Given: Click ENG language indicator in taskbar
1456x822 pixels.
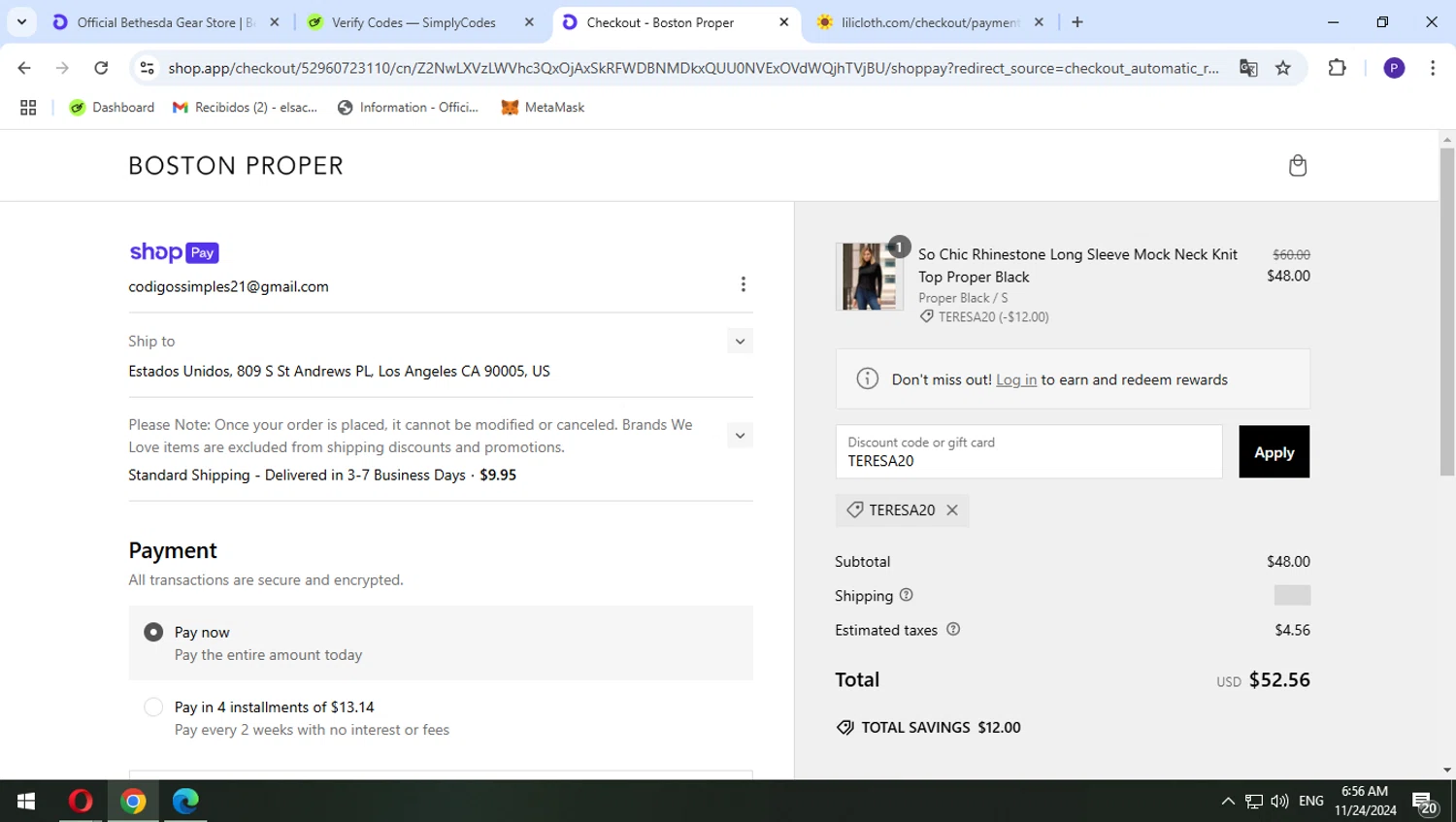Looking at the screenshot, I should click(1310, 801).
